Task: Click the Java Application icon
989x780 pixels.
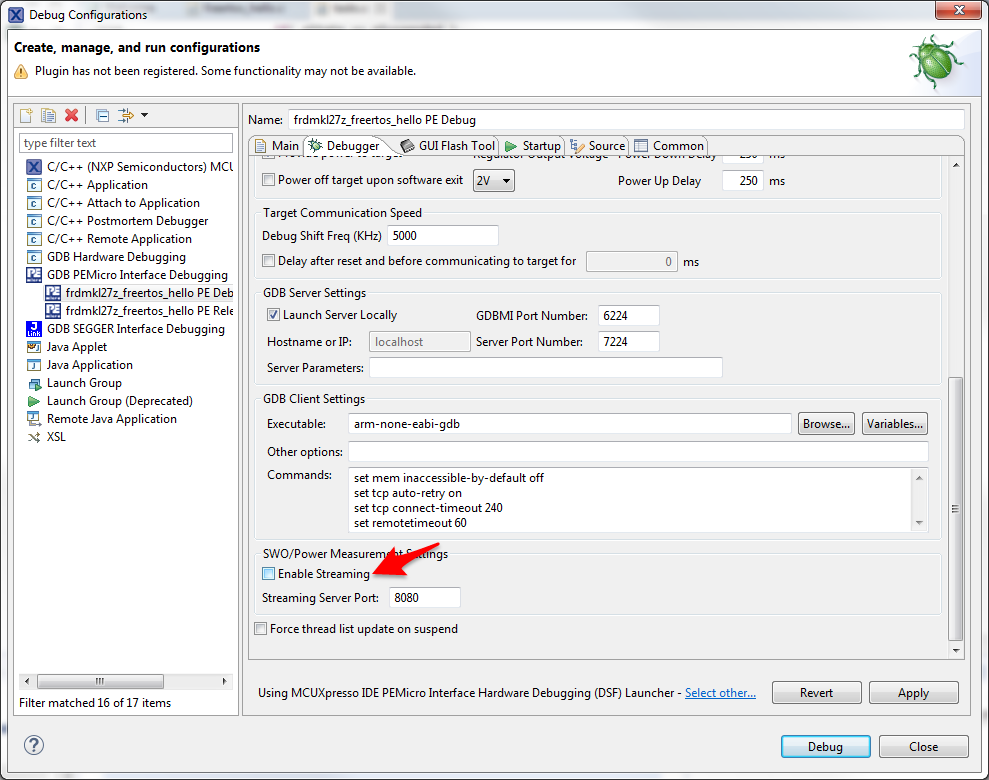Action: click(x=34, y=365)
